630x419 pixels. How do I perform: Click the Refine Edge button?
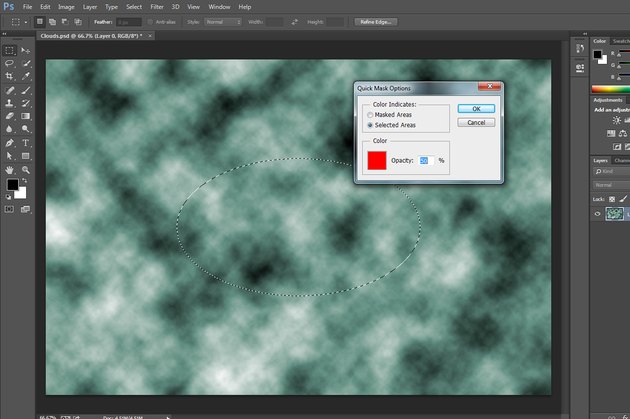point(376,22)
